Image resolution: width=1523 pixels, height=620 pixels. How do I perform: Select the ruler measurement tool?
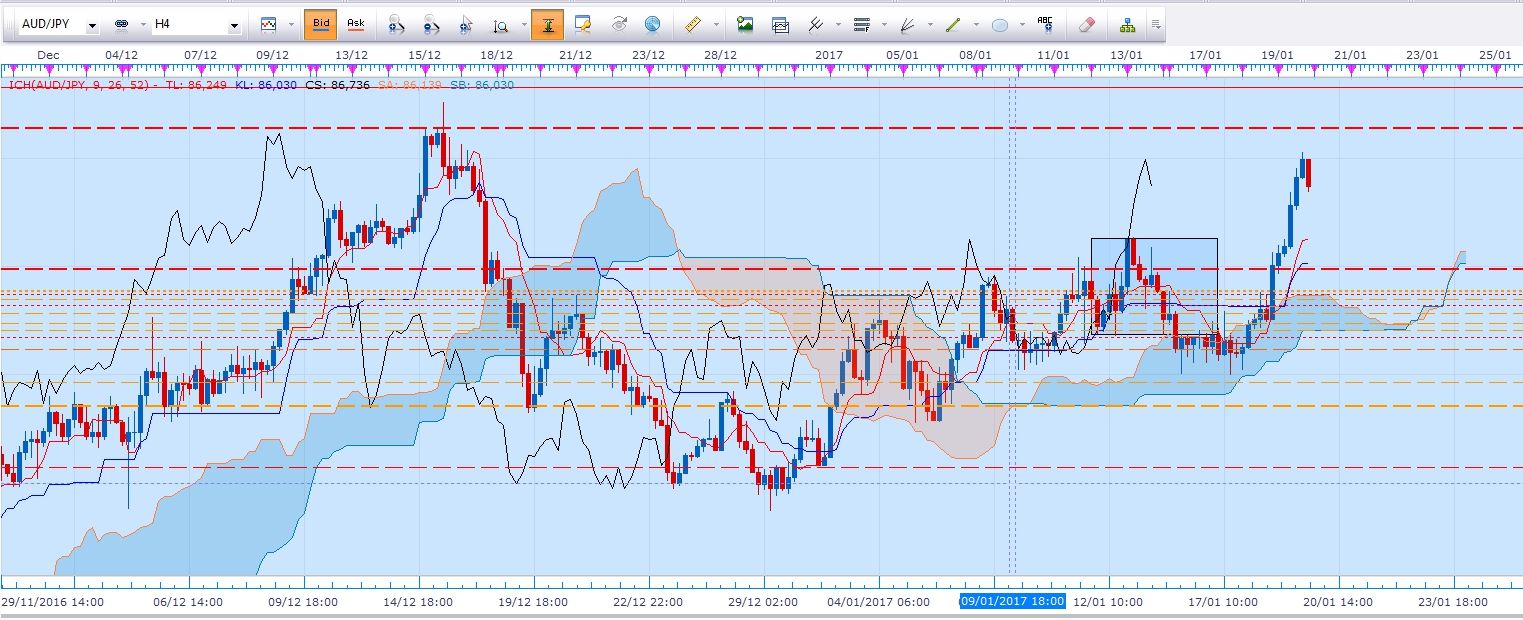[x=693, y=23]
